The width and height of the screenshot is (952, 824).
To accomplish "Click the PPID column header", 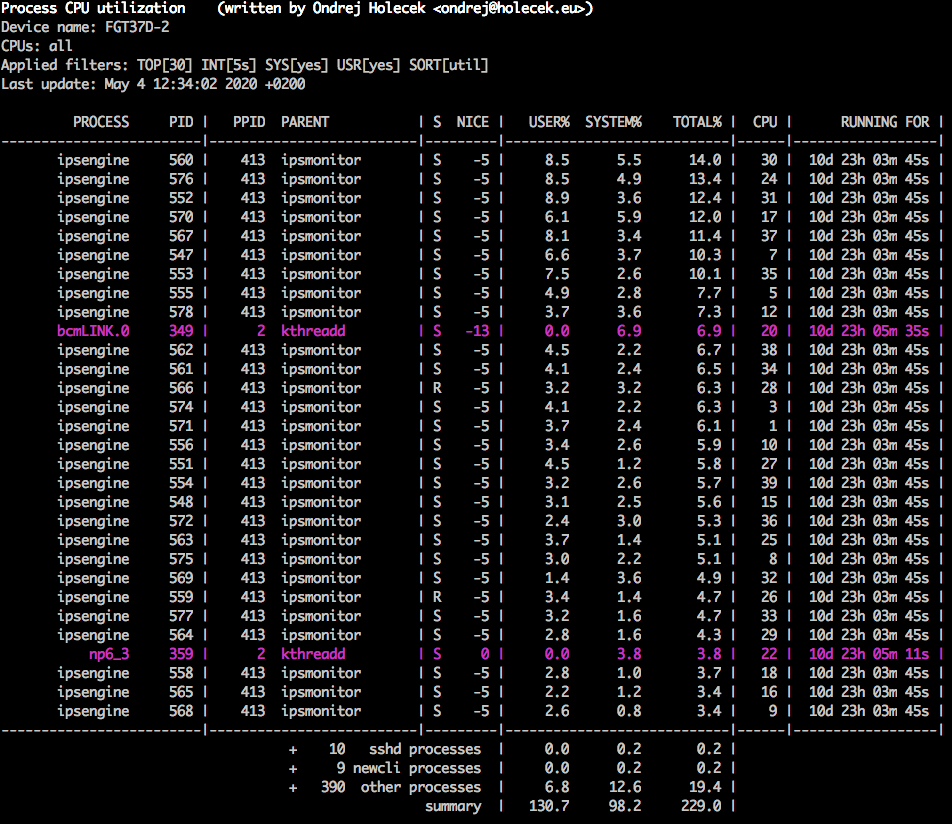I will pos(249,122).
